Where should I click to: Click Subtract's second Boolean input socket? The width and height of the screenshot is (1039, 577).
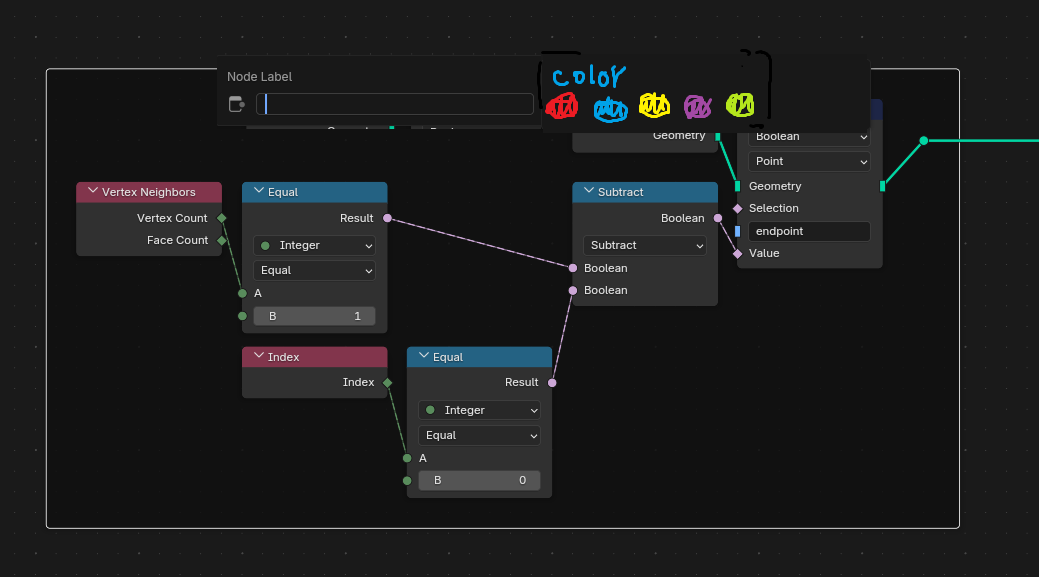click(573, 290)
